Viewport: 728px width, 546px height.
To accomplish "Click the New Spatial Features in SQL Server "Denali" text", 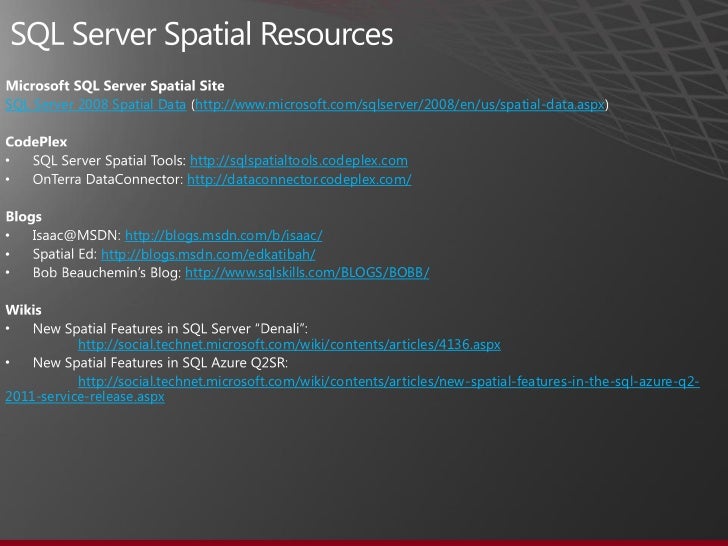I will coord(170,329).
